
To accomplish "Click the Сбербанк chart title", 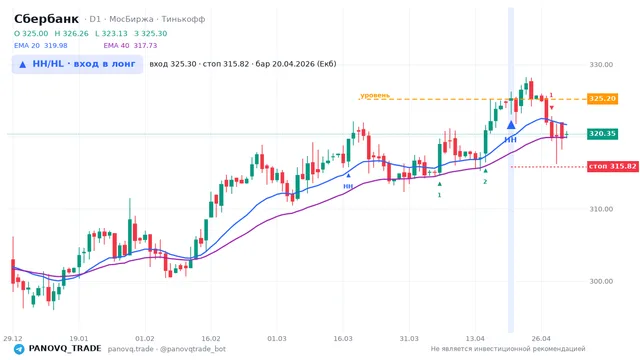I will click(47, 19).
